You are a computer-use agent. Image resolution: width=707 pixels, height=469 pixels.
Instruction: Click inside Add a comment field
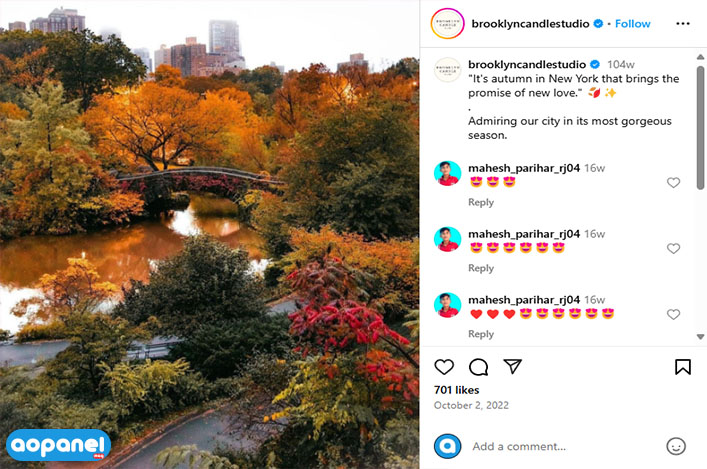coord(564,446)
